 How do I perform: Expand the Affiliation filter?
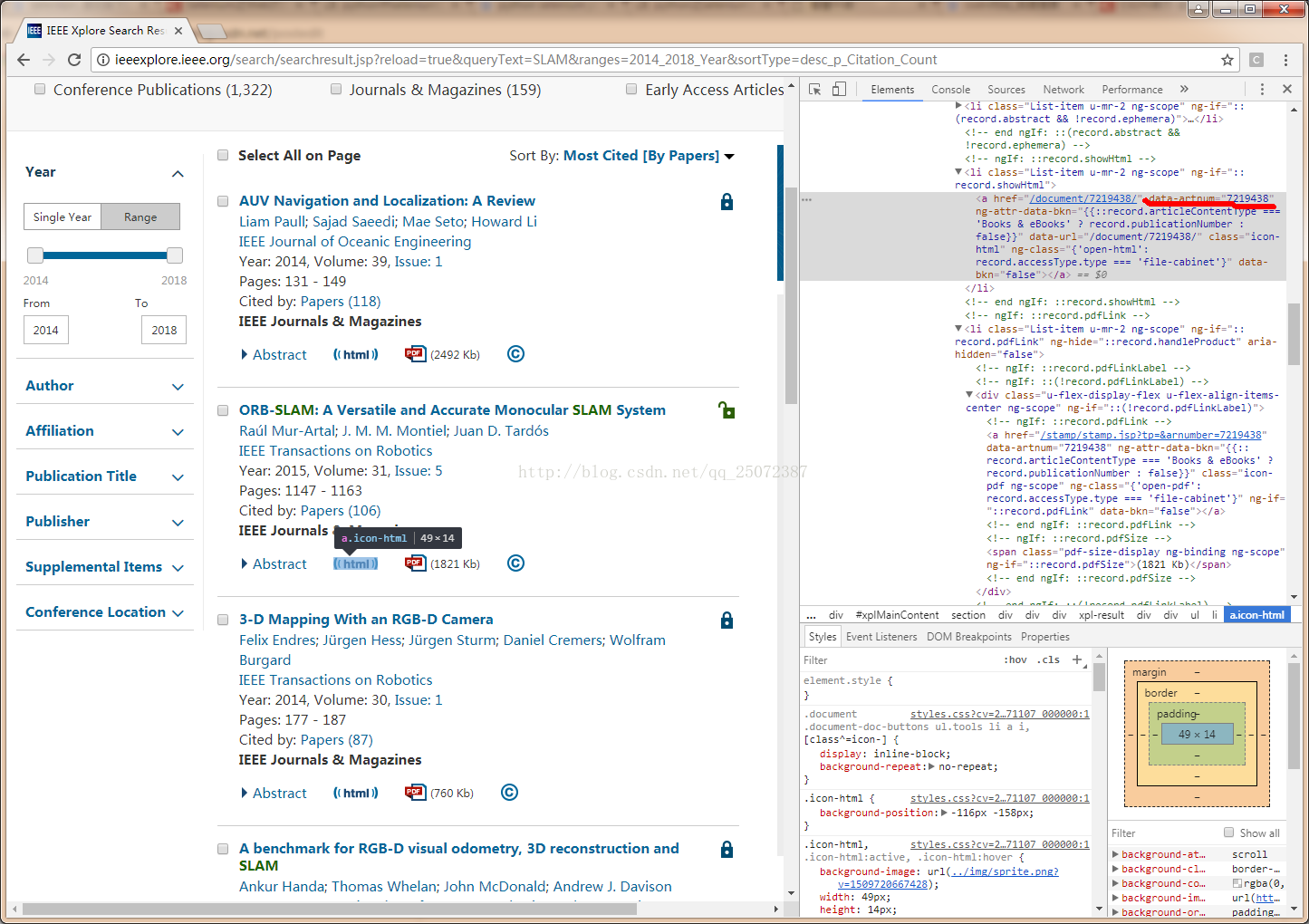[178, 432]
